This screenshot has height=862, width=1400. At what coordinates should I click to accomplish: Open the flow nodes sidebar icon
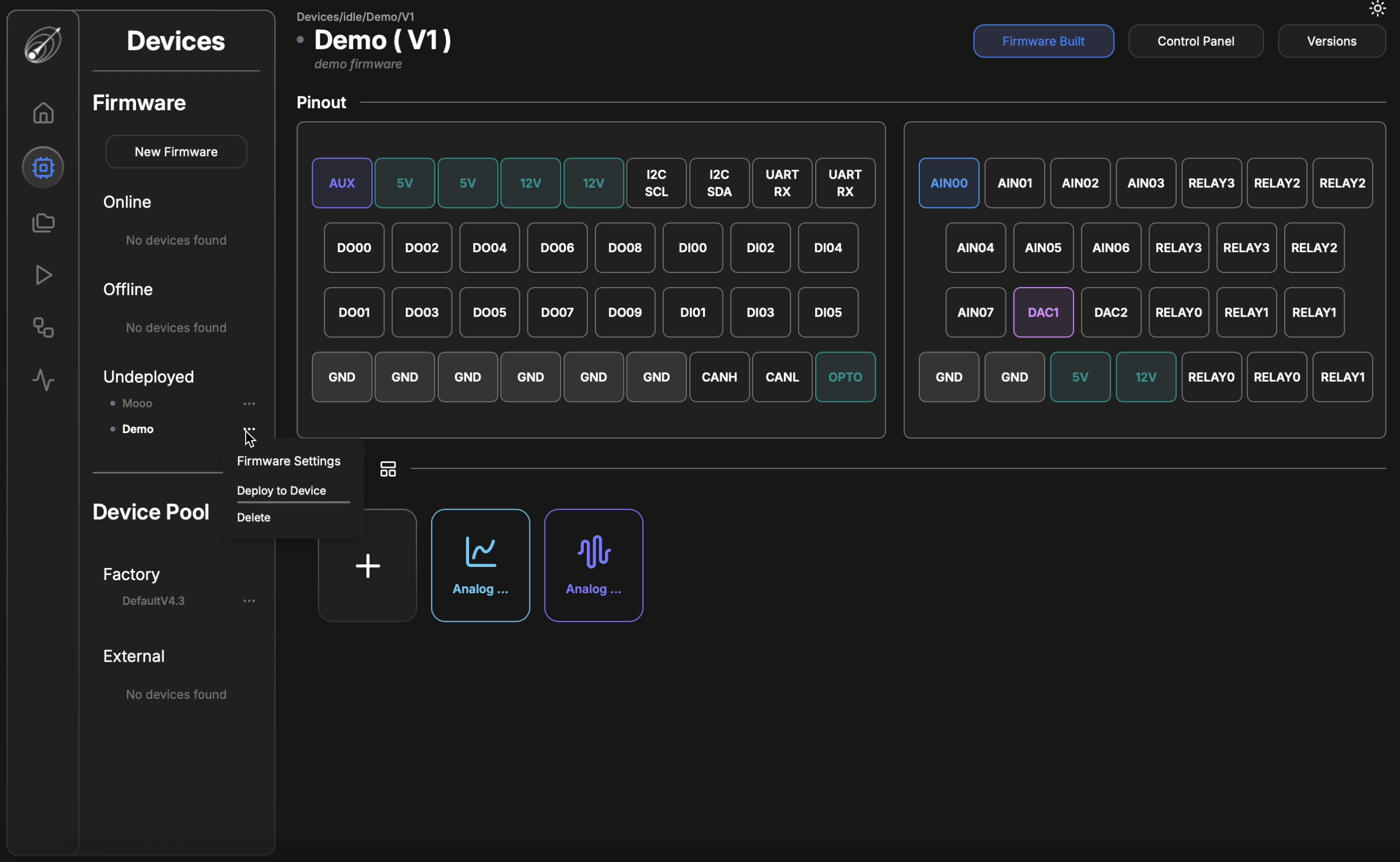[x=43, y=328]
